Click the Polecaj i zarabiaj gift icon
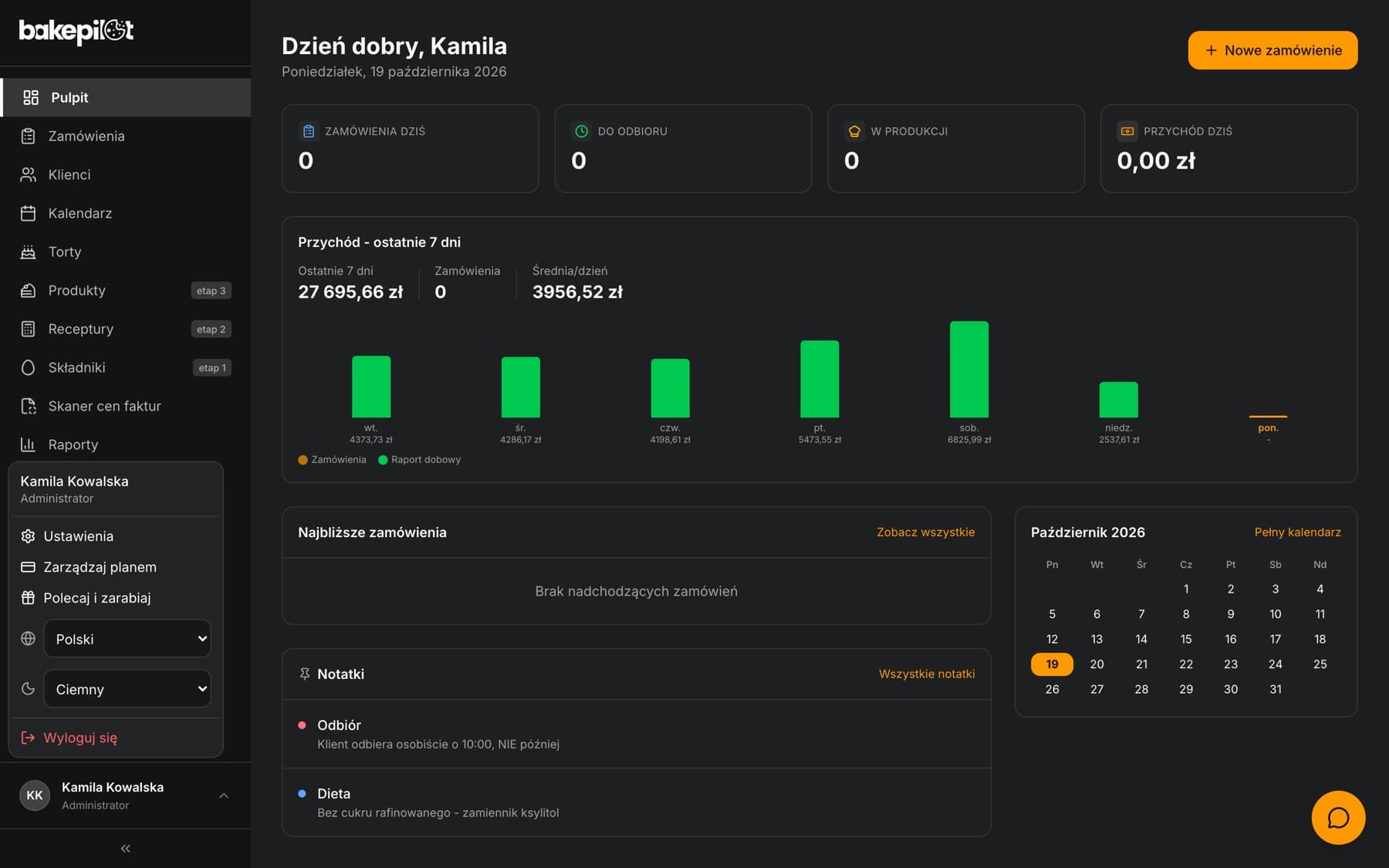This screenshot has height=868, width=1389. tap(28, 598)
